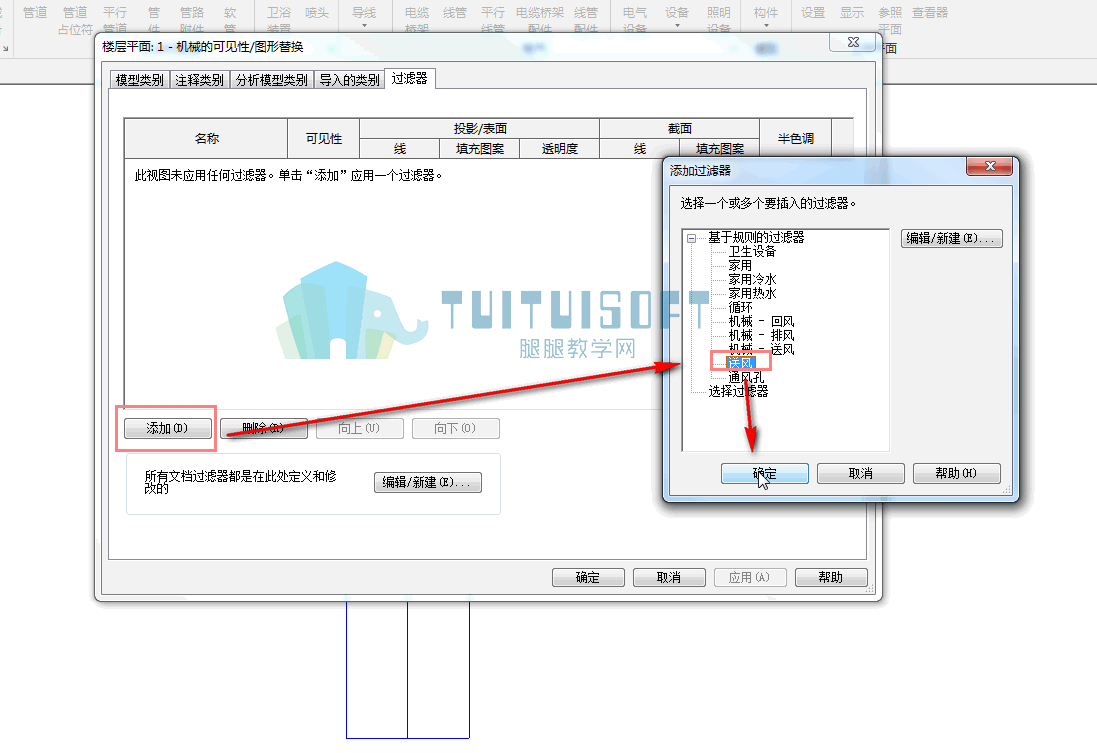Close the 可见性/图形替换 dialog

point(853,43)
